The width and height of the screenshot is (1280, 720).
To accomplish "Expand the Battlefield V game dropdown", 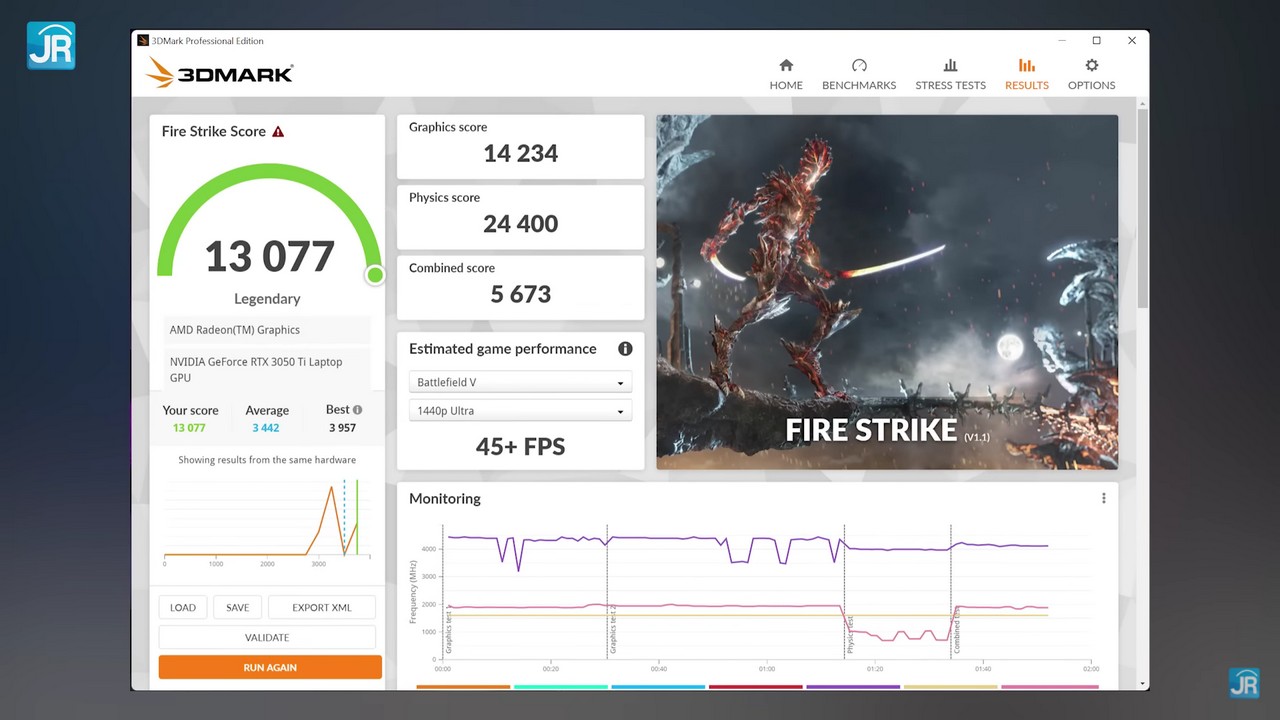I will click(x=520, y=383).
